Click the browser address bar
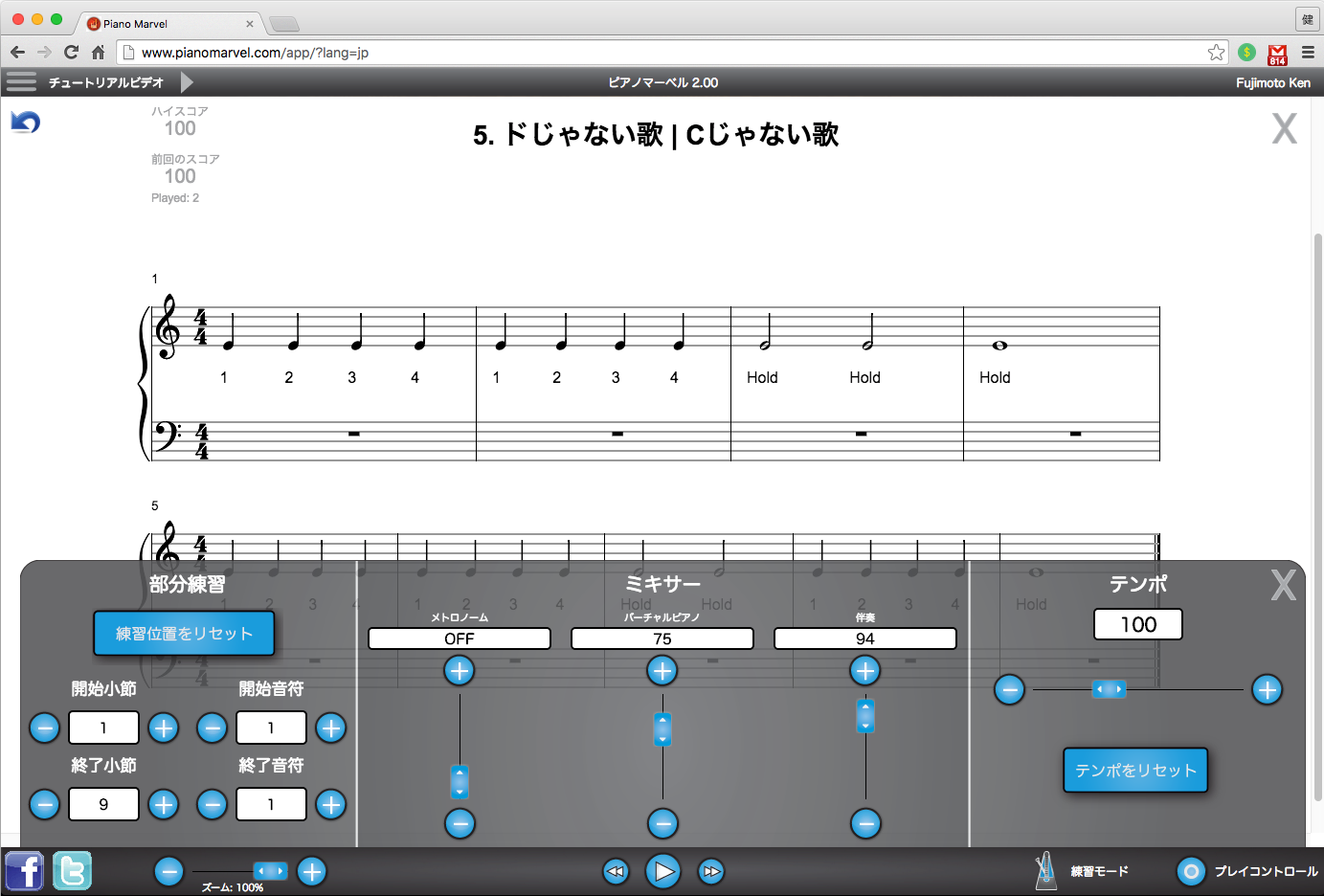Image resolution: width=1324 pixels, height=896 pixels. pyautogui.click(x=672, y=52)
